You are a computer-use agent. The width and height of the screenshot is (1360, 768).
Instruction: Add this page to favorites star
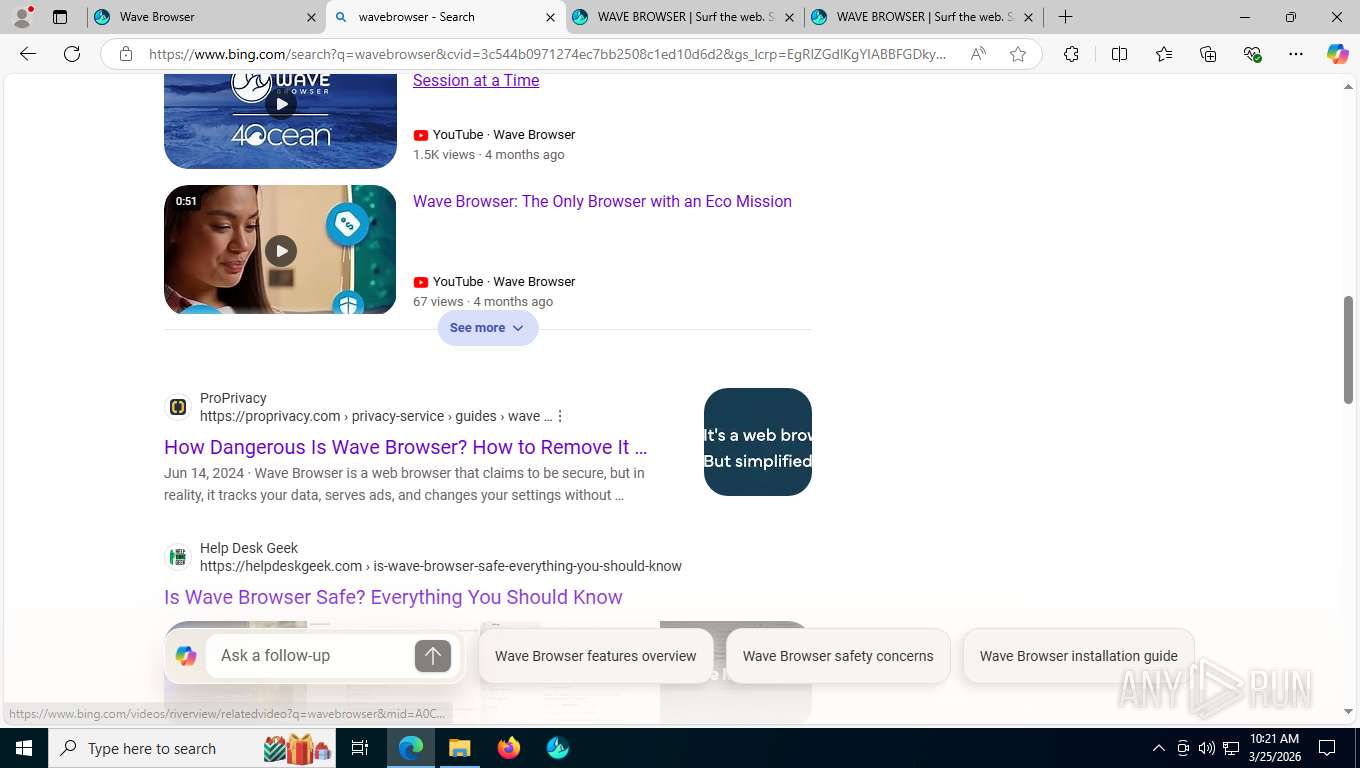click(x=1018, y=54)
